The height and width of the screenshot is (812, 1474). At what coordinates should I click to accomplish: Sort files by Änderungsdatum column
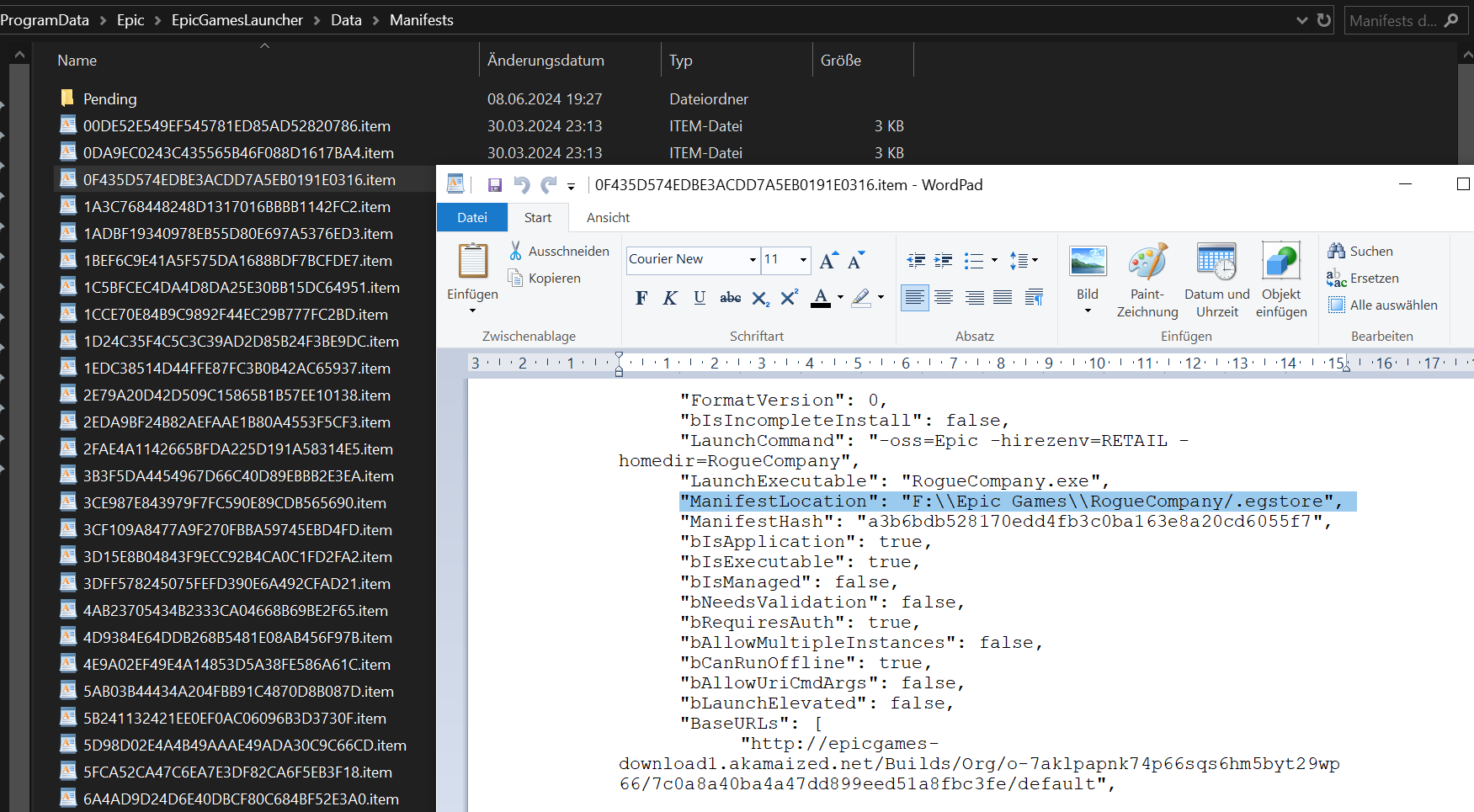(545, 61)
